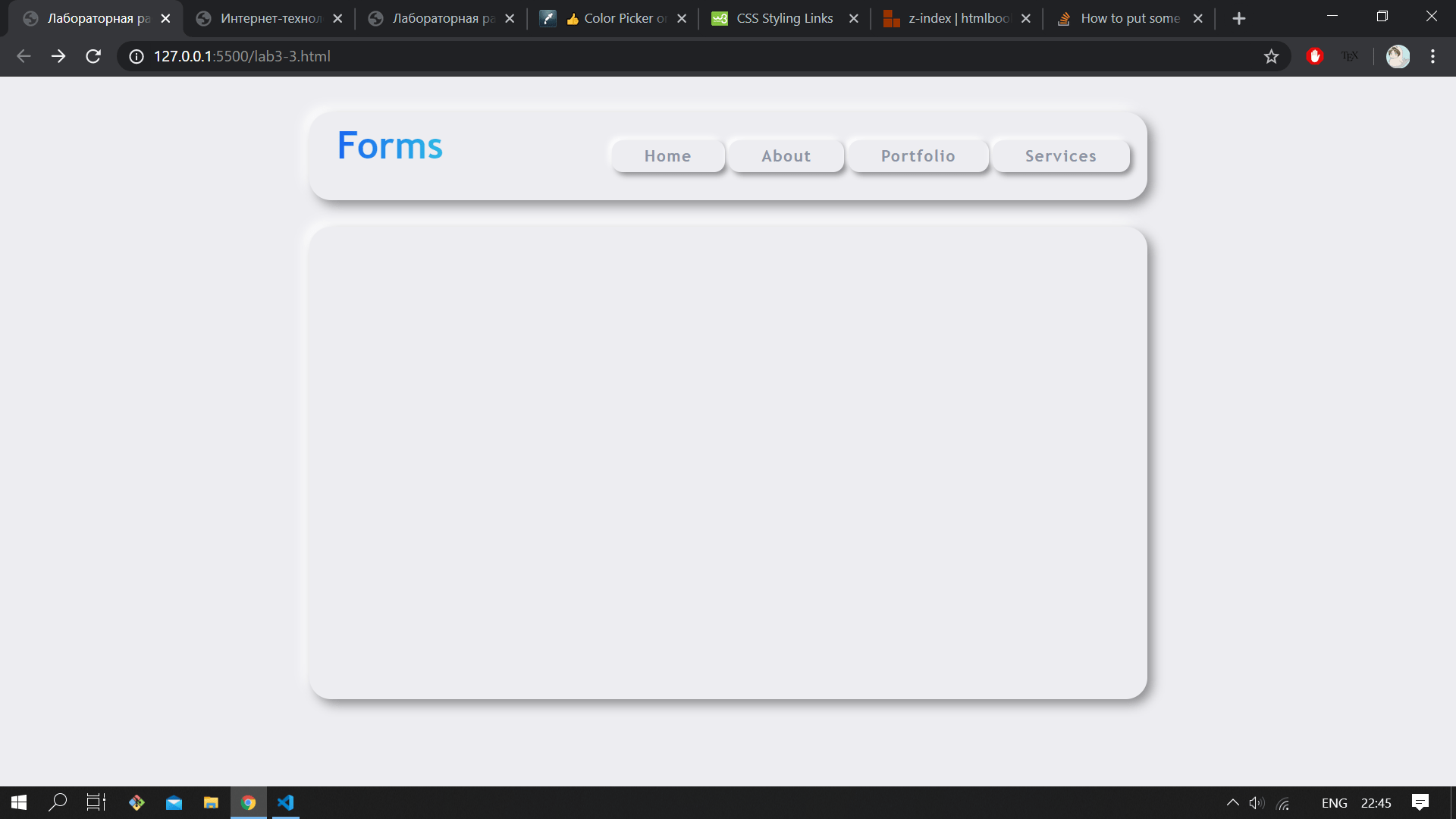This screenshot has height=819, width=1456.
Task: Open Visual Studio Code from taskbar
Action: click(x=285, y=802)
